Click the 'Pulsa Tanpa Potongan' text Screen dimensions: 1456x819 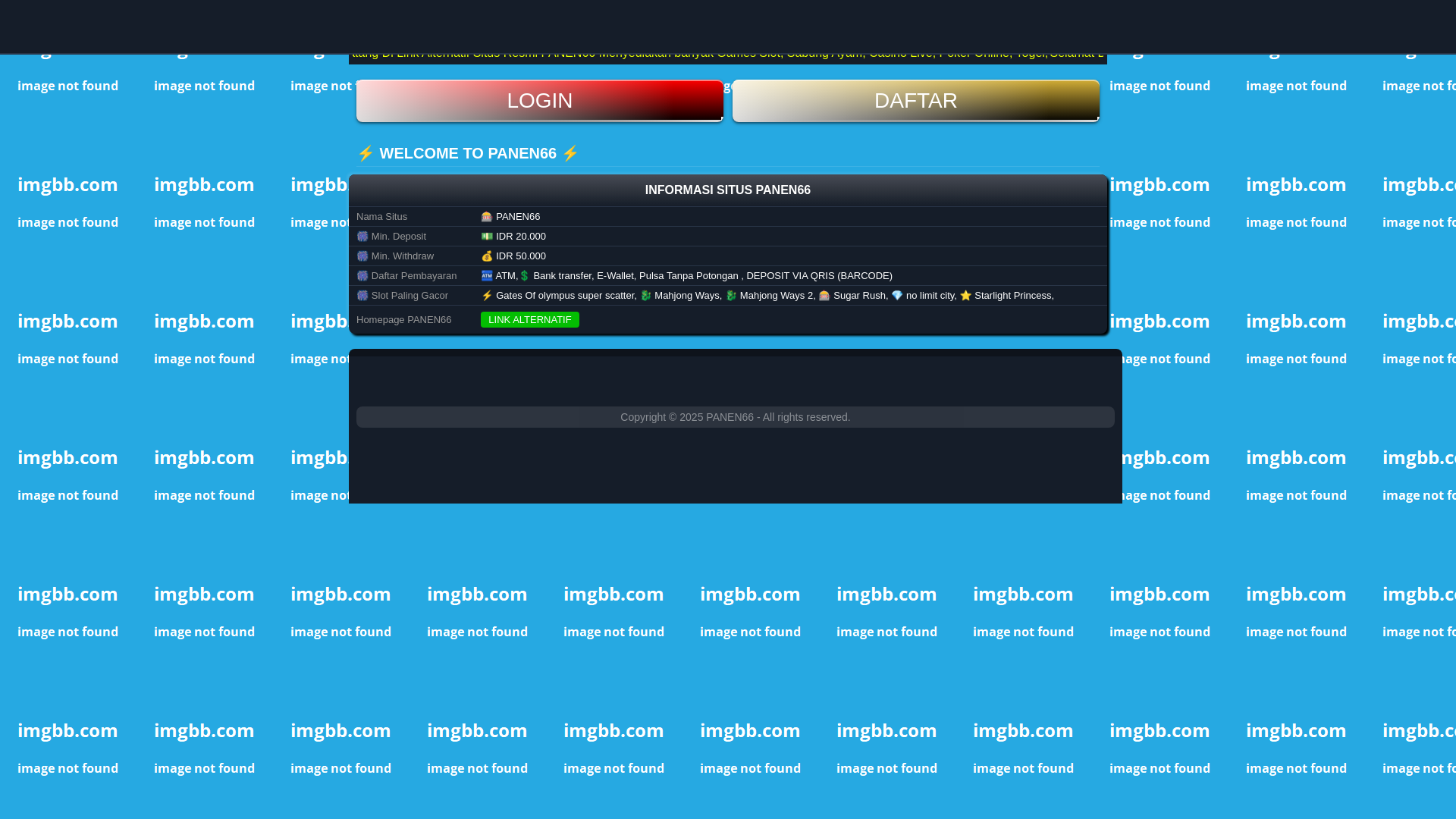[689, 276]
